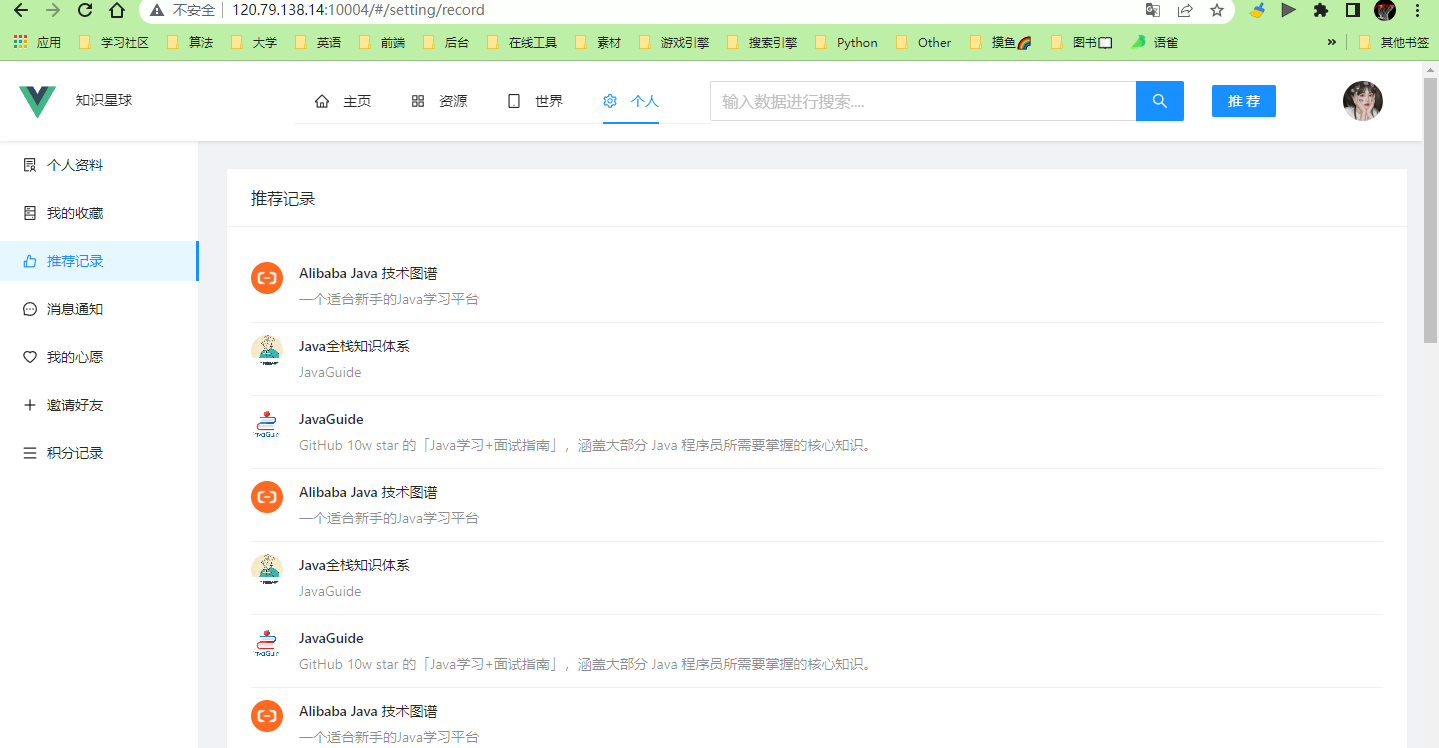This screenshot has height=748, width=1439.
Task: Click the Chrome profile avatar
Action: click(1385, 10)
